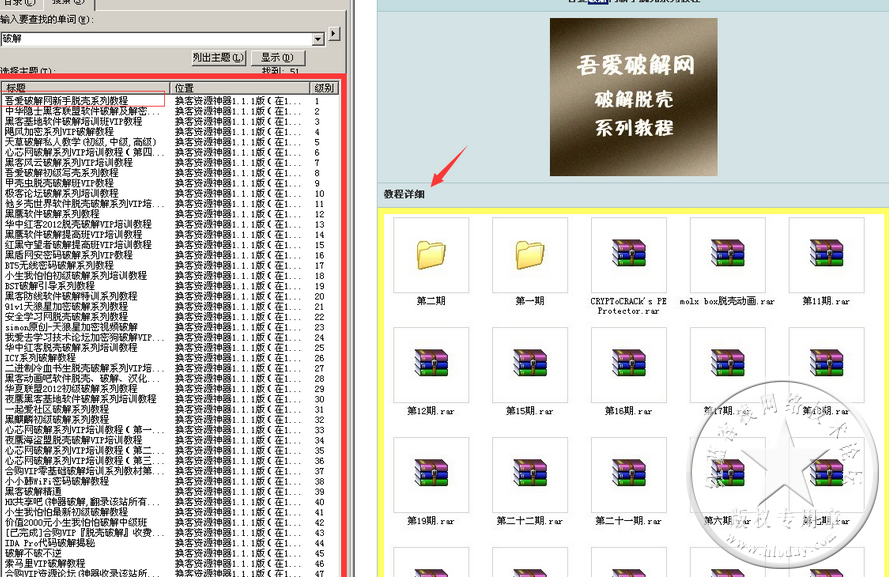The height and width of the screenshot is (577, 889).
Task: Open the 第二期 folder icon
Action: (431, 255)
